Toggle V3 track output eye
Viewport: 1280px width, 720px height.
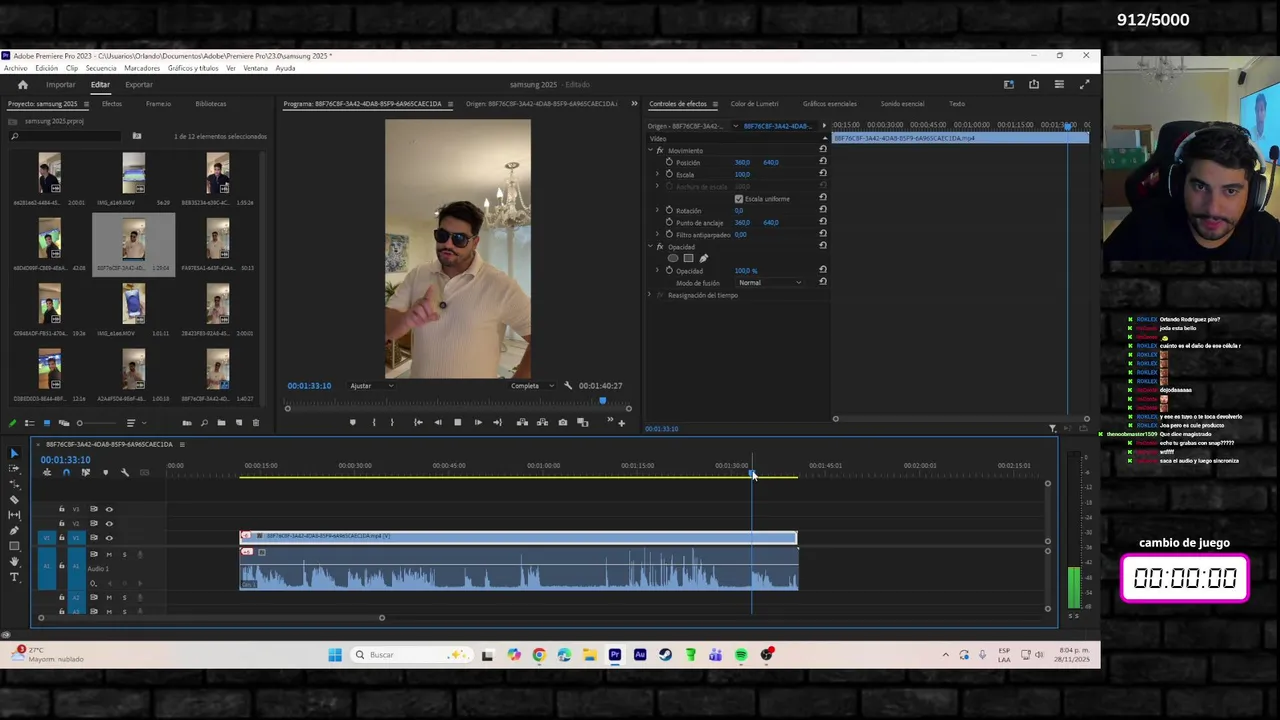click(109, 509)
